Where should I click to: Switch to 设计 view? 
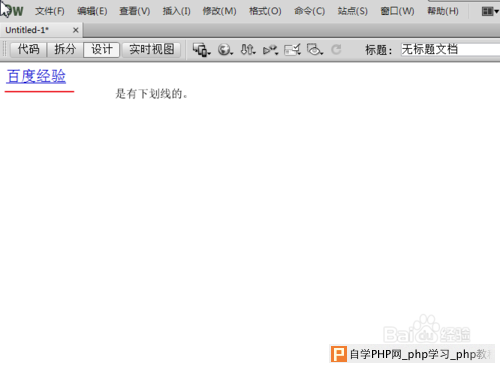101,50
